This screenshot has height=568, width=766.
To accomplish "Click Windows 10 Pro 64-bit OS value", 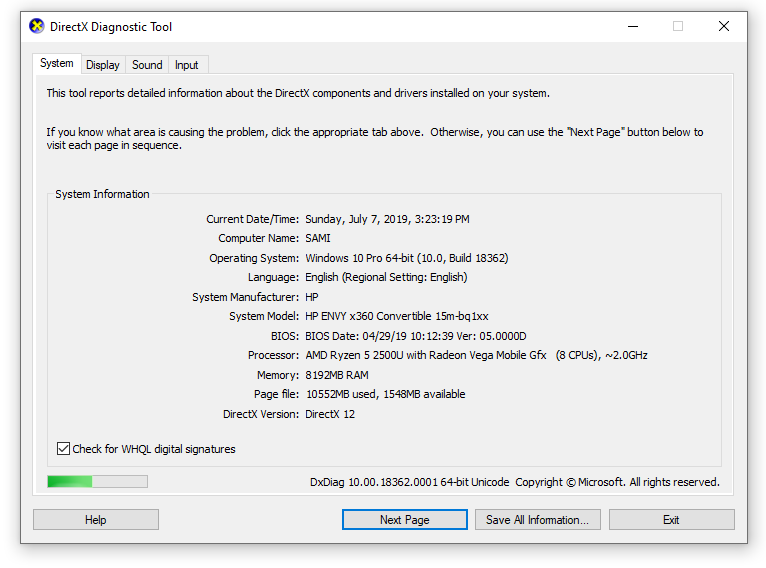I will click(407, 258).
